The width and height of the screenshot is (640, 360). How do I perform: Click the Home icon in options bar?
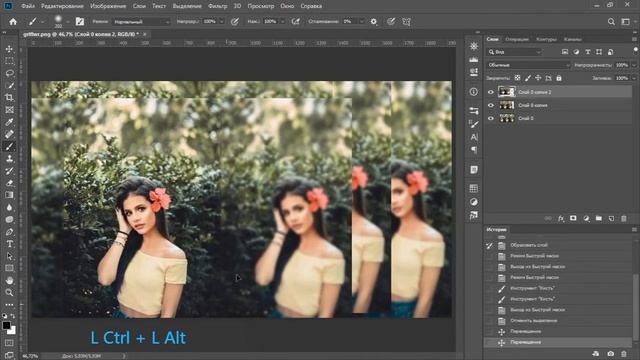pos(13,22)
